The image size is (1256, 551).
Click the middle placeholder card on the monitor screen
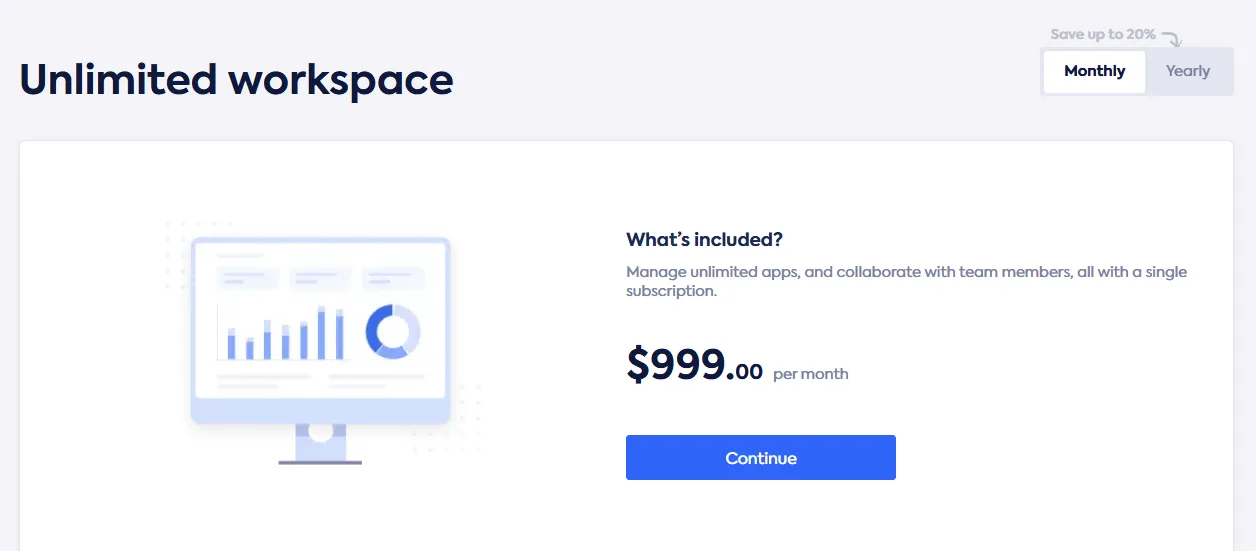pos(320,277)
